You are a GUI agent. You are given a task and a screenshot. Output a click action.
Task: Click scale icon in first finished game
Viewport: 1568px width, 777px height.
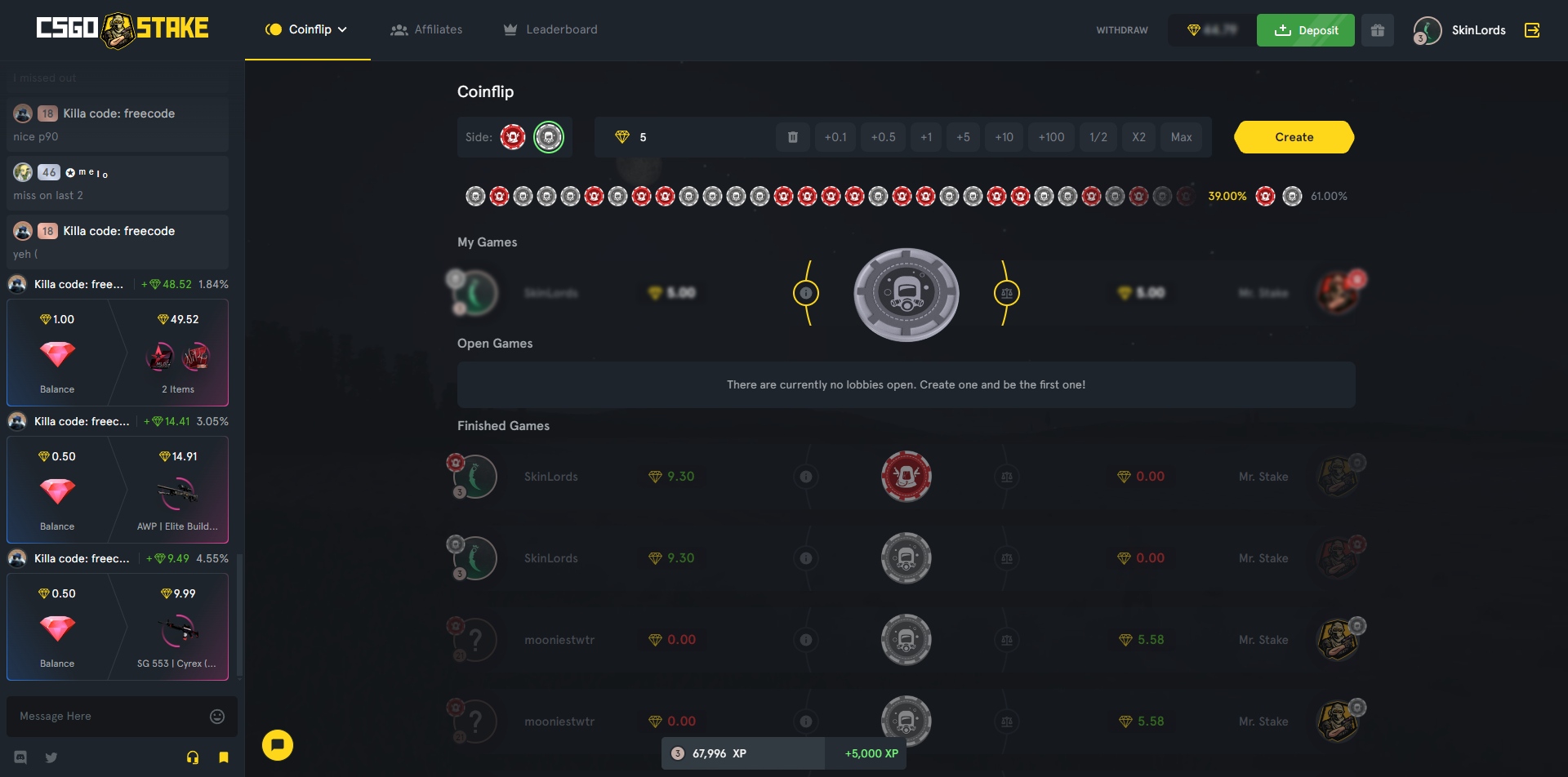pyautogui.click(x=1007, y=477)
